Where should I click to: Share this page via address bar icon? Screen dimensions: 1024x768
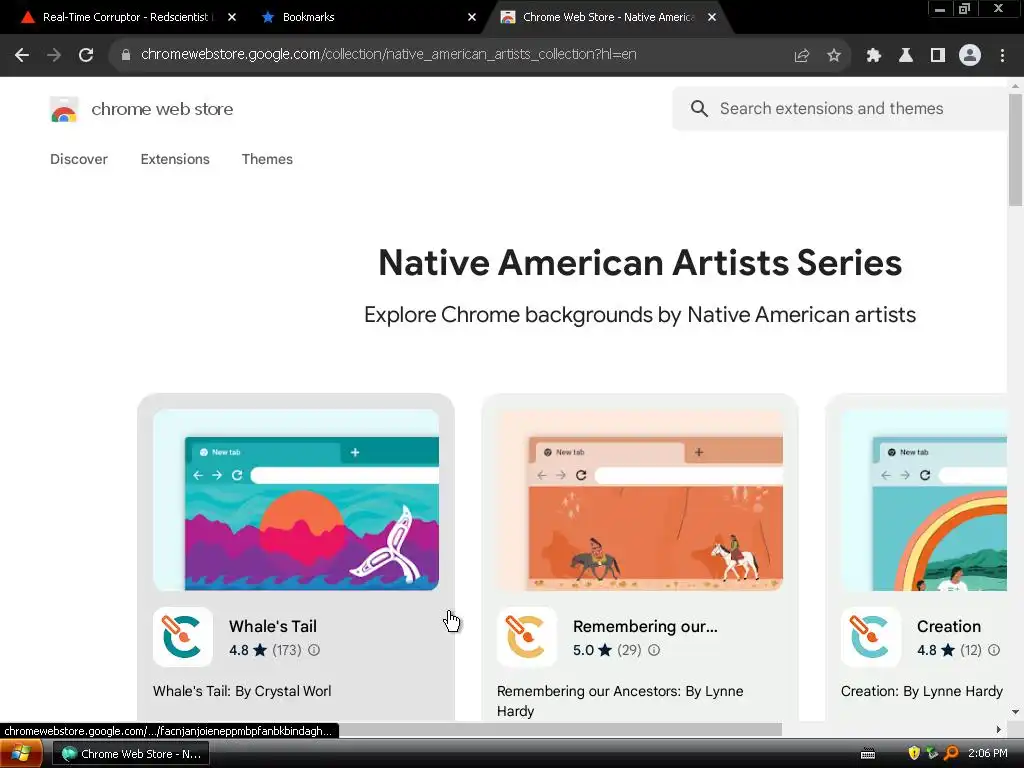tap(801, 55)
